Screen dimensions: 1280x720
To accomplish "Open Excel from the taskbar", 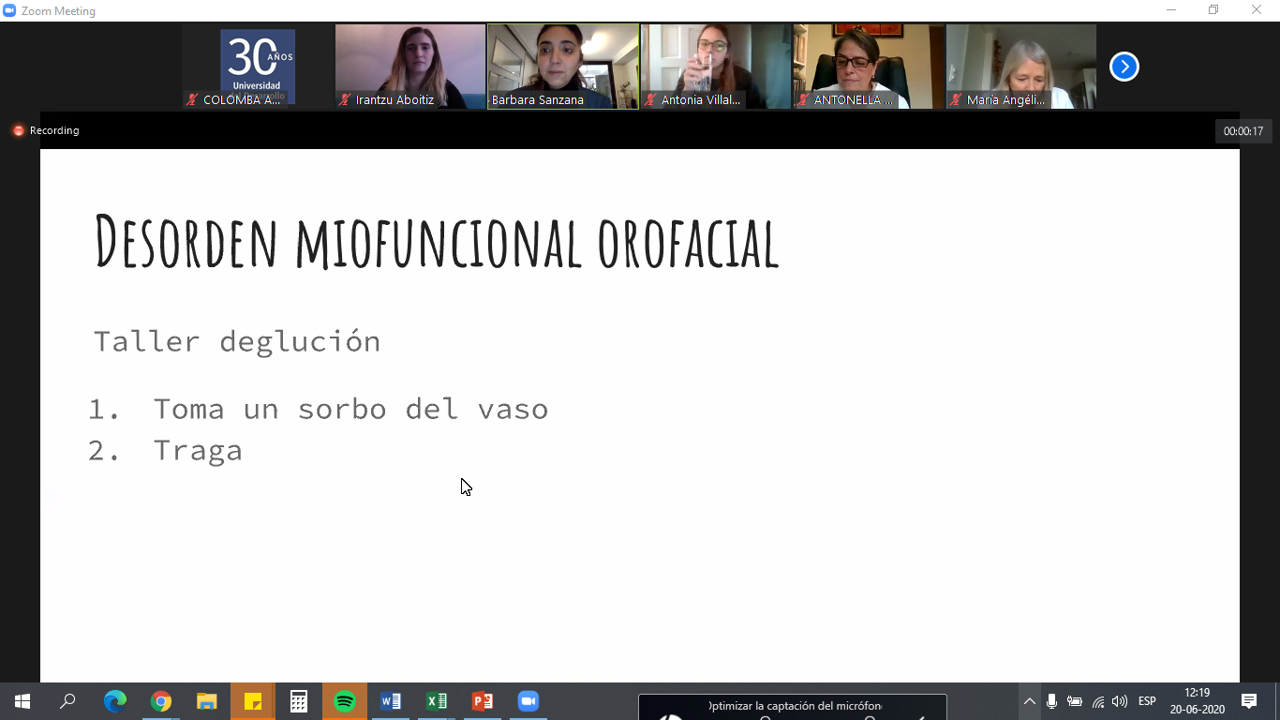I will tap(436, 701).
